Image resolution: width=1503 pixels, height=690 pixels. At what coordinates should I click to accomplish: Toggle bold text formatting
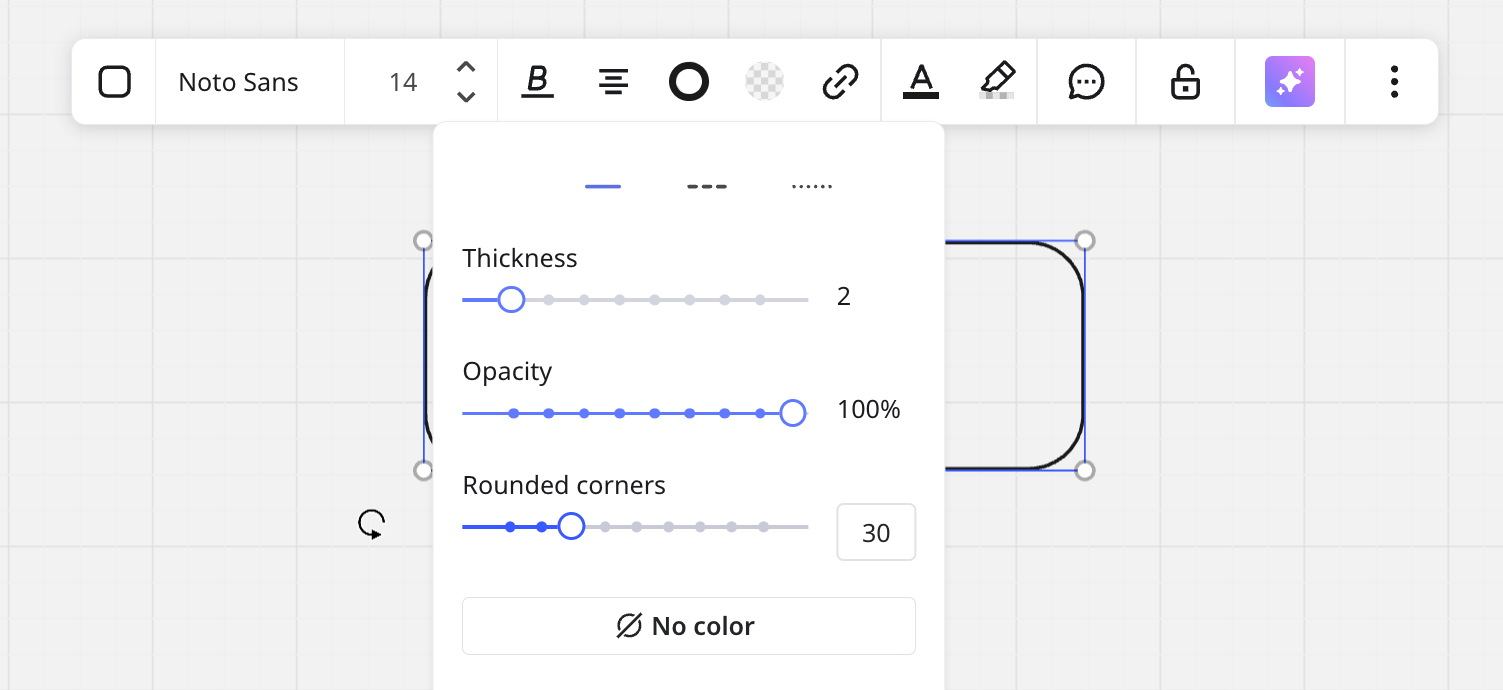tap(537, 81)
